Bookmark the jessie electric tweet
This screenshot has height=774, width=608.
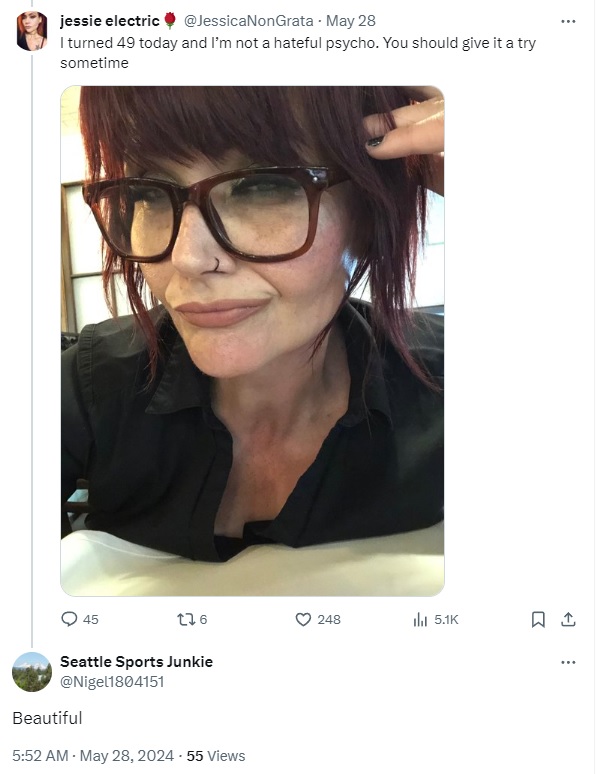pyautogui.click(x=538, y=619)
